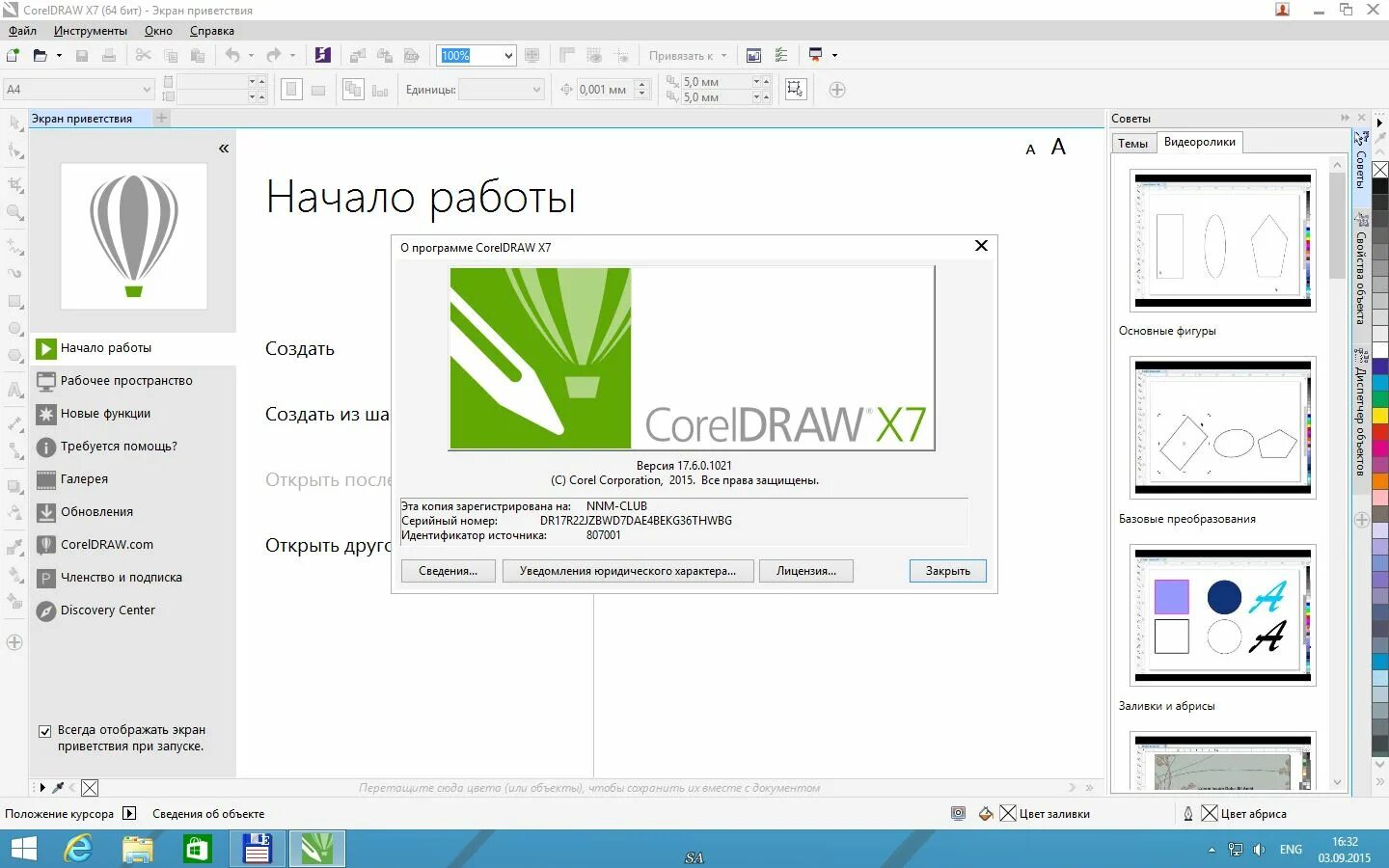Add a new document tab with plus

[161, 118]
